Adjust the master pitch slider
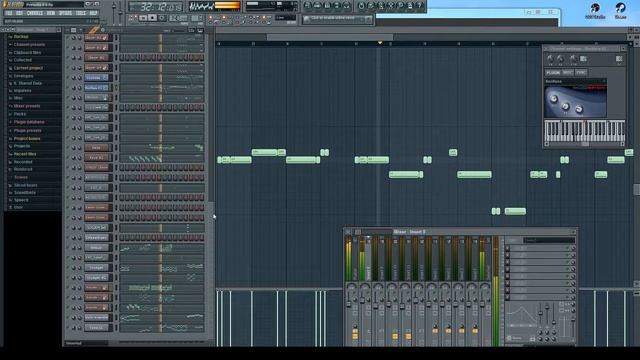The height and width of the screenshot is (360, 640). 120,12
